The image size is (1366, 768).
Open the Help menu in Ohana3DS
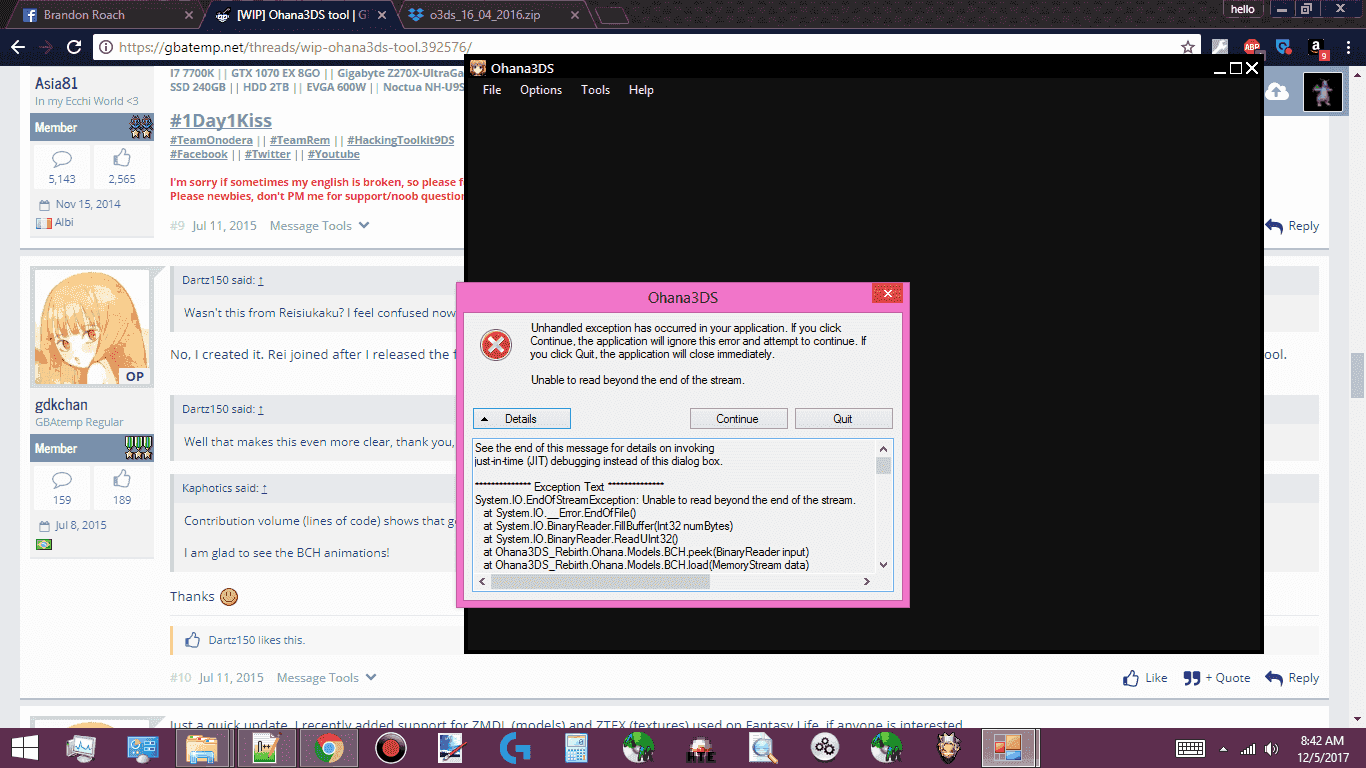pyautogui.click(x=641, y=90)
